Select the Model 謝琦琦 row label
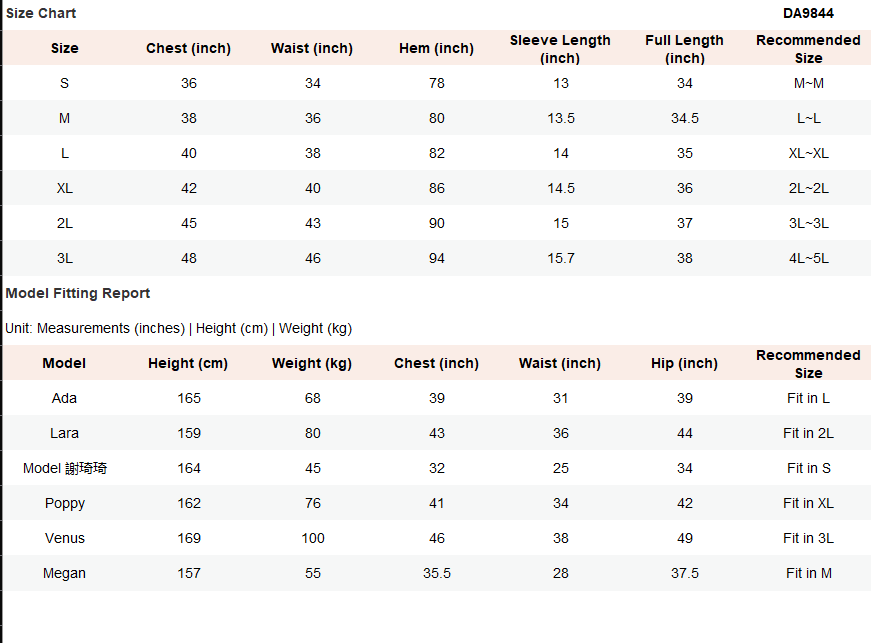Viewport: 885px width, 643px height. coord(64,468)
